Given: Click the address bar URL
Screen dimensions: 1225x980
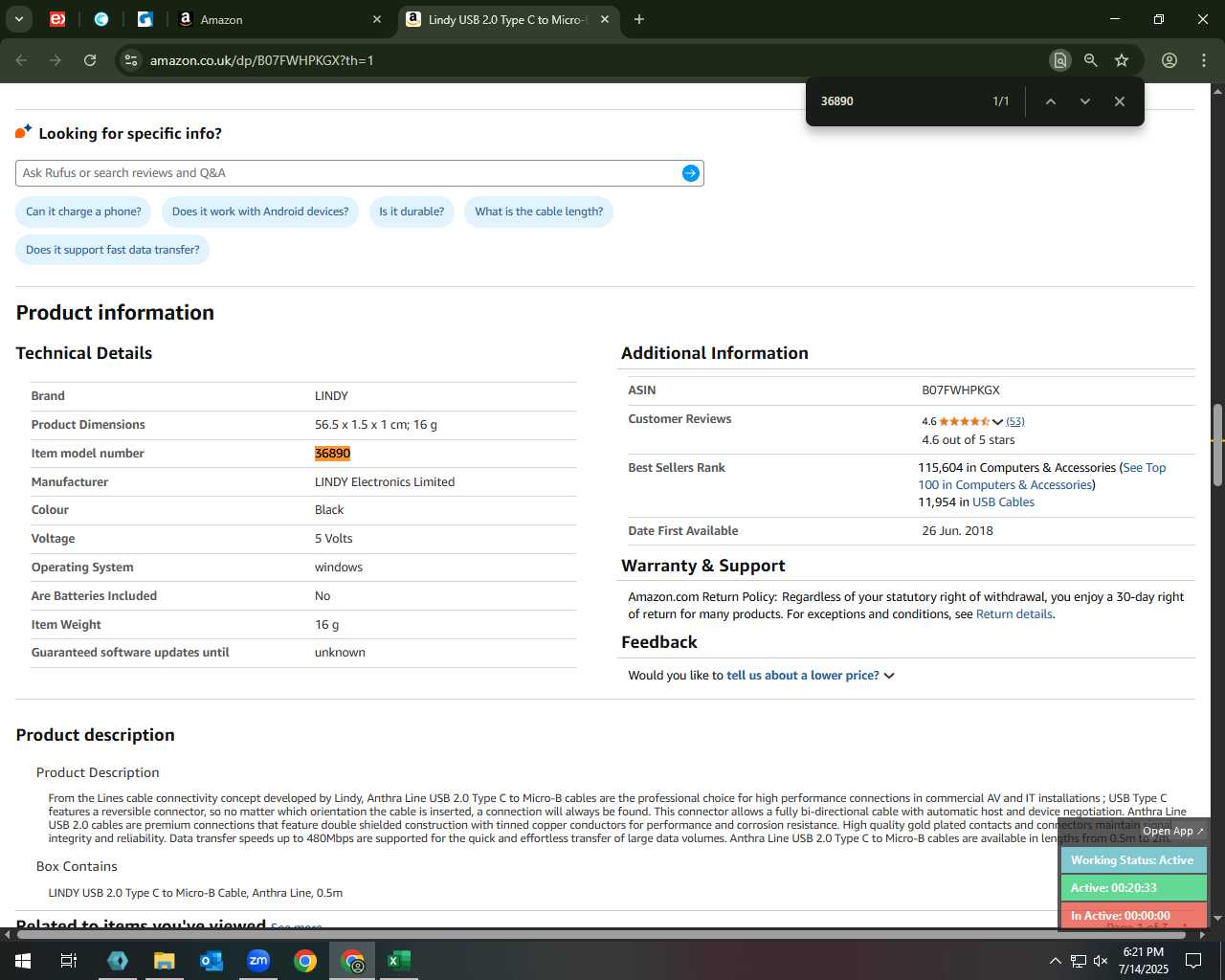Looking at the screenshot, I should (262, 60).
